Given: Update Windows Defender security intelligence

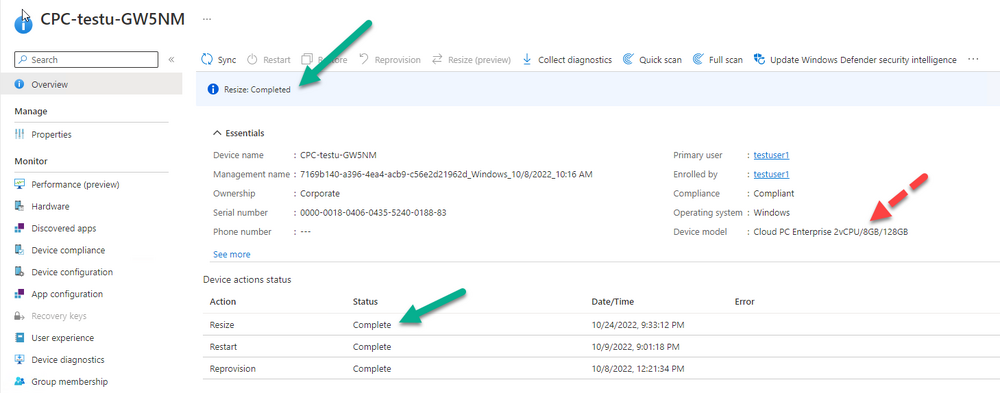Looking at the screenshot, I should point(855,59).
